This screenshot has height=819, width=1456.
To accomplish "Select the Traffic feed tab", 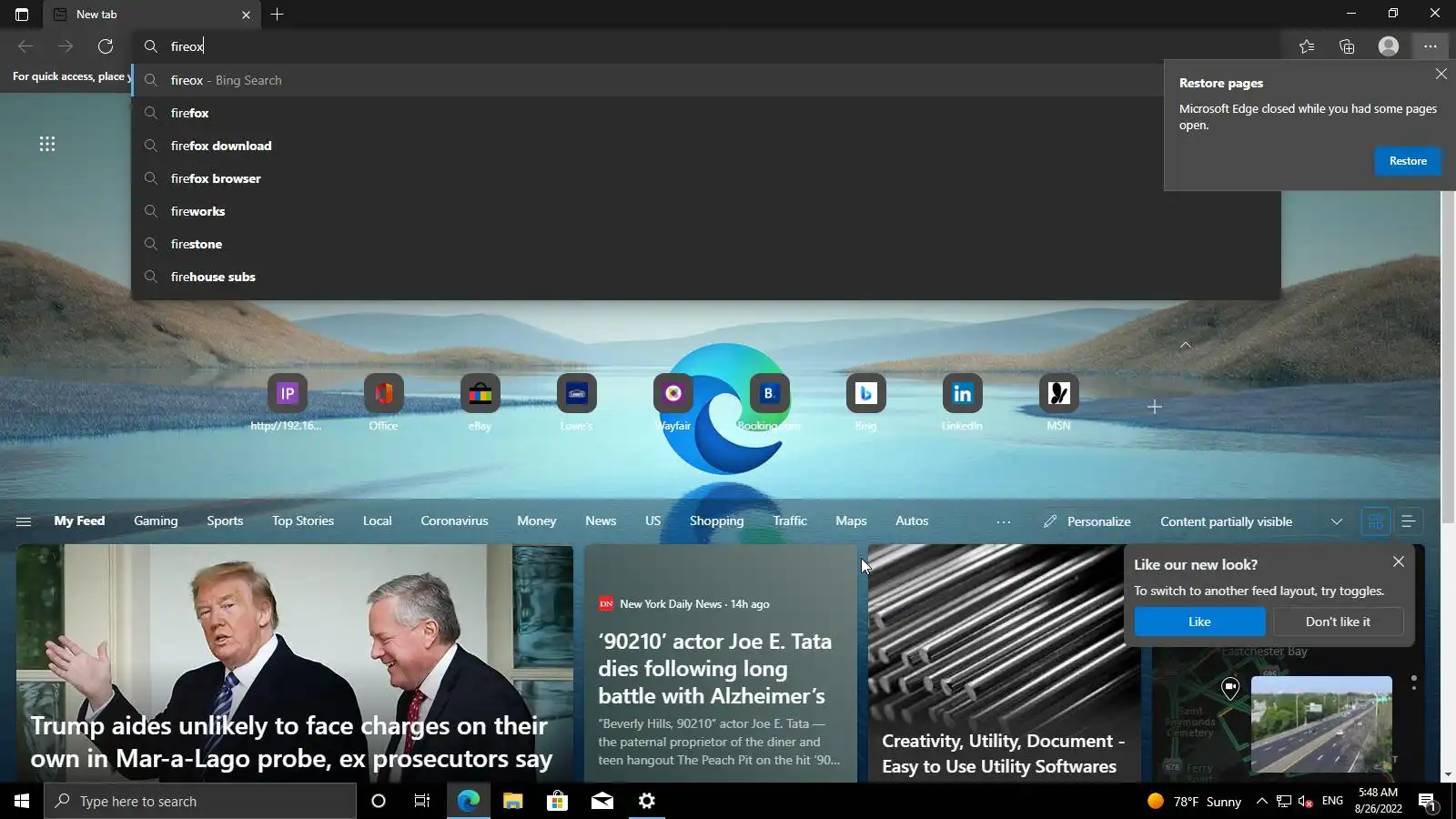I will 790,521.
